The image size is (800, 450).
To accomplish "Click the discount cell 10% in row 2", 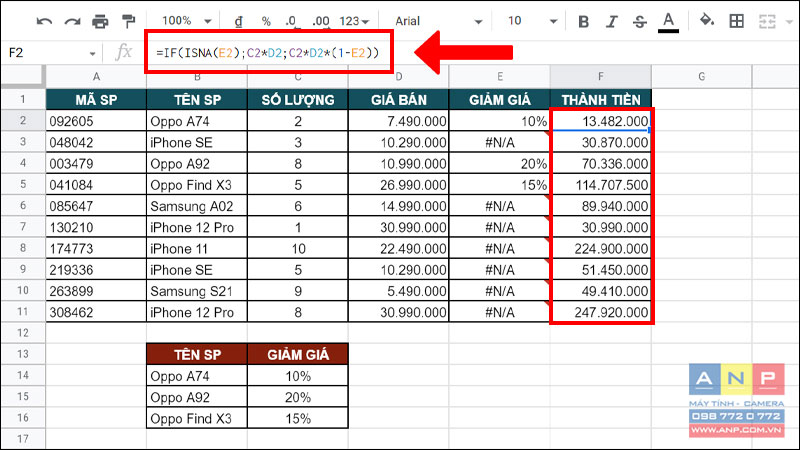I will (x=499, y=121).
